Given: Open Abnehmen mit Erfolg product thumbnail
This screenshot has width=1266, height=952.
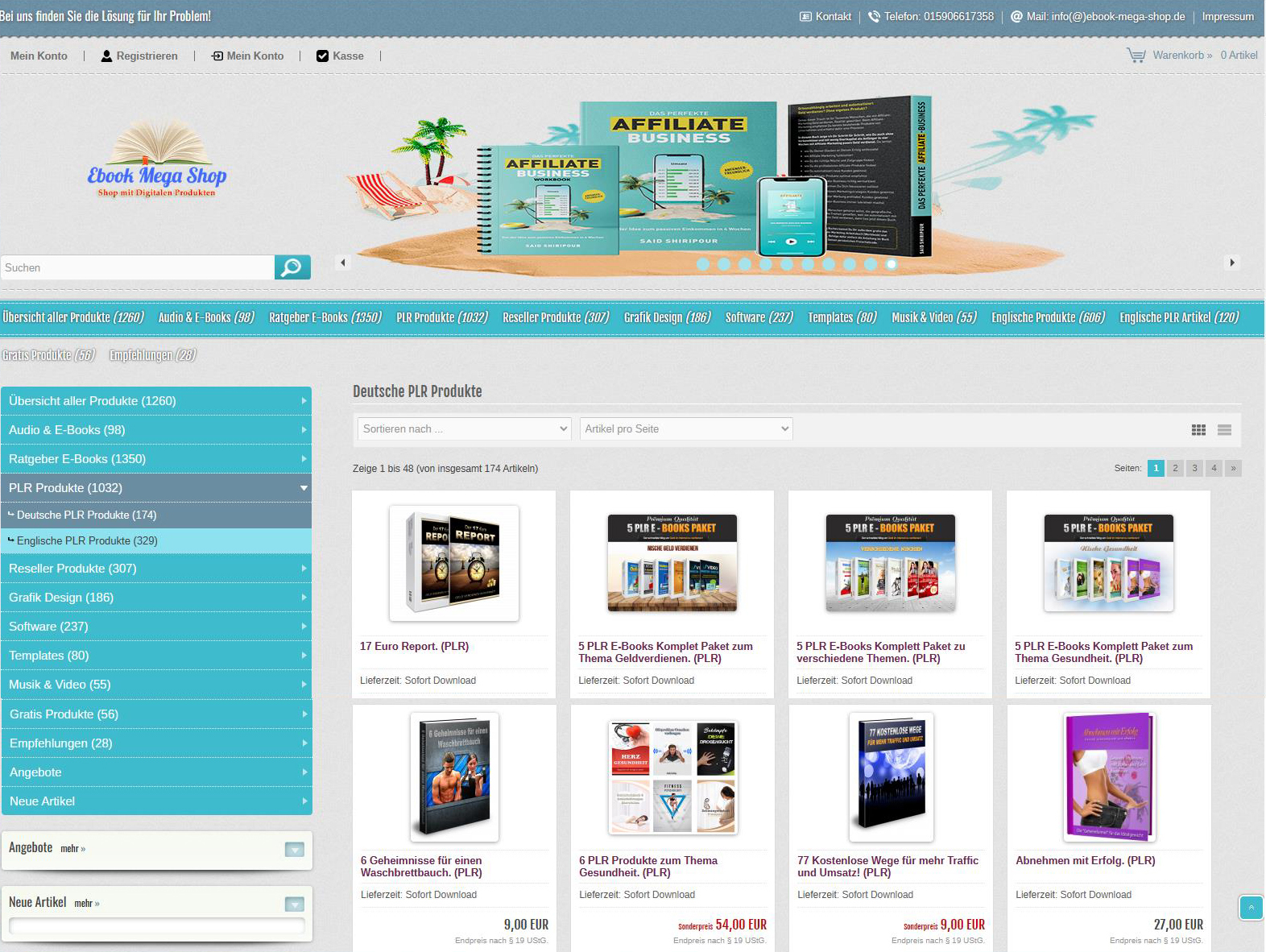Looking at the screenshot, I should pos(1109,777).
